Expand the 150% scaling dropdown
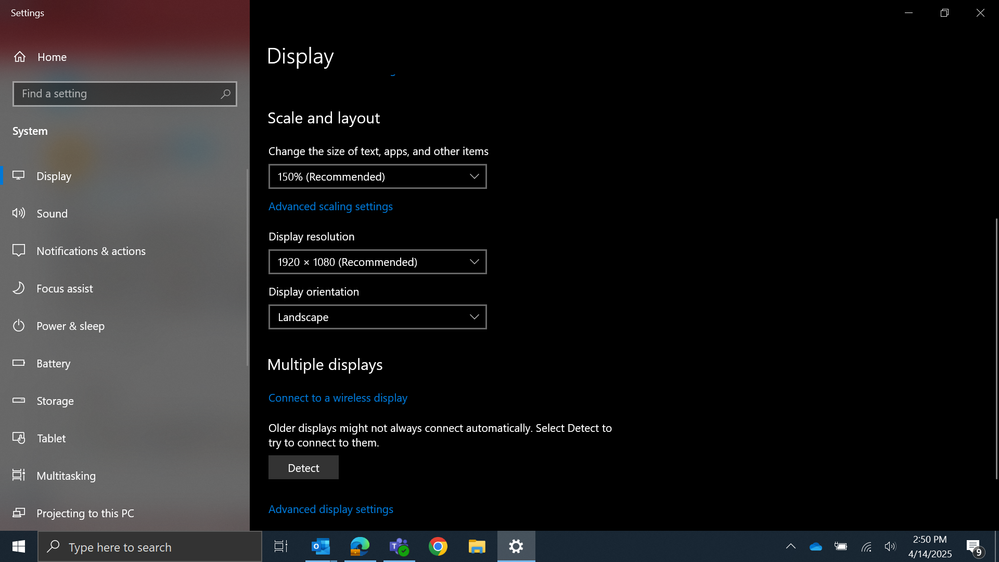The width and height of the screenshot is (999, 562). [377, 177]
